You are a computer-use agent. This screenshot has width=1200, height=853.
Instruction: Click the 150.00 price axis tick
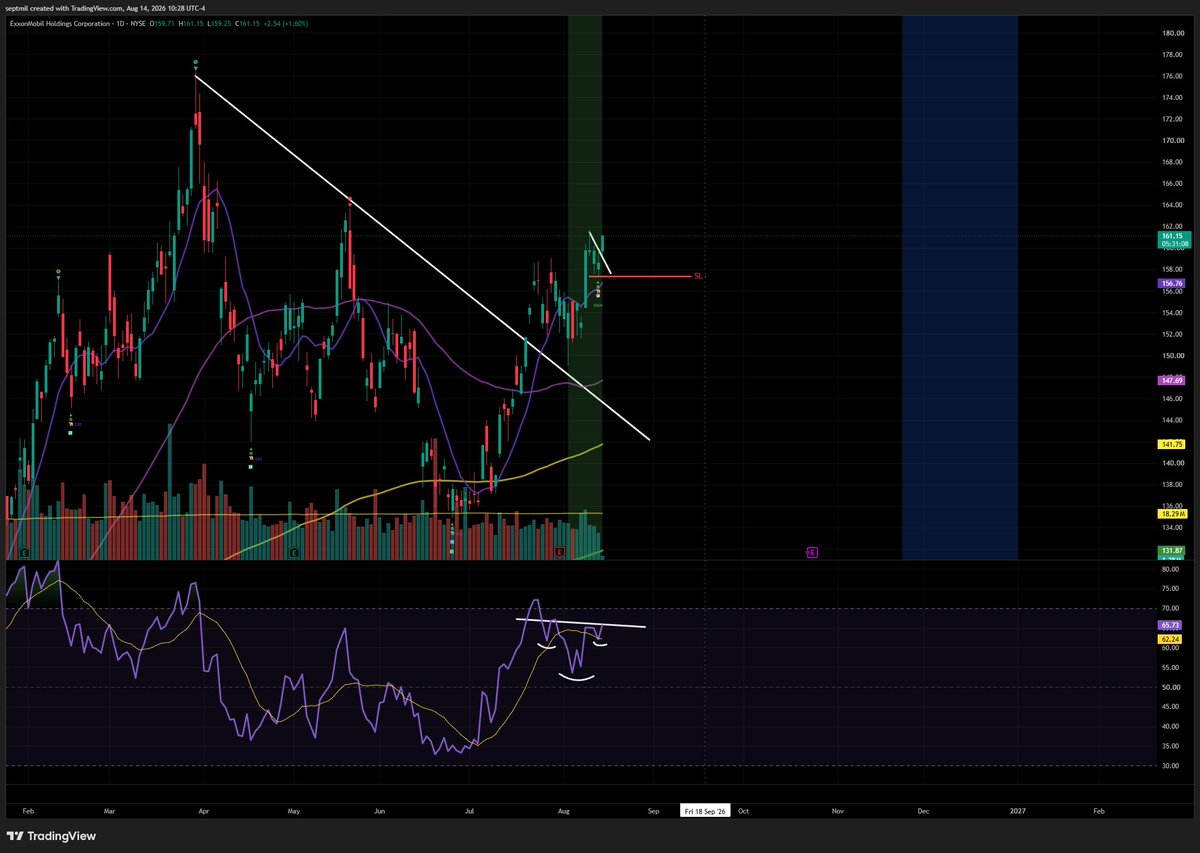pos(1172,355)
